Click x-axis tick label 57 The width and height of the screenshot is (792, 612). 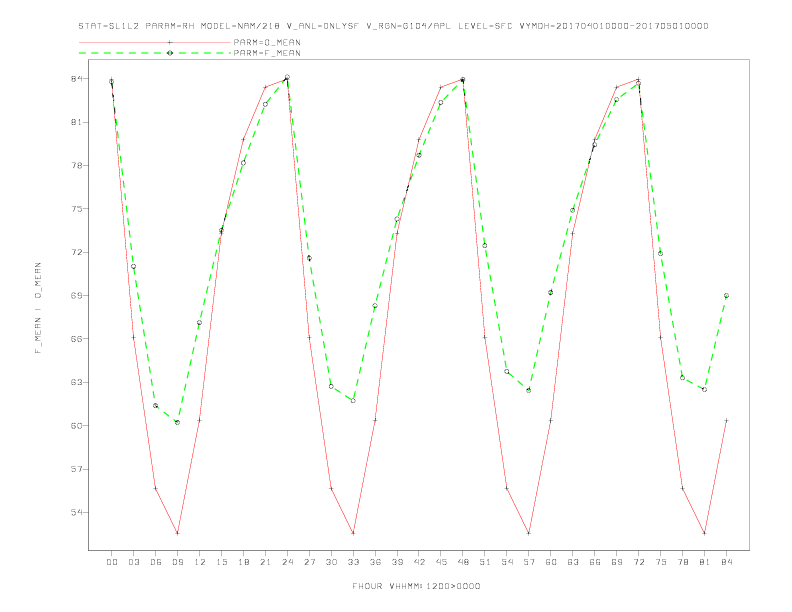(x=529, y=562)
